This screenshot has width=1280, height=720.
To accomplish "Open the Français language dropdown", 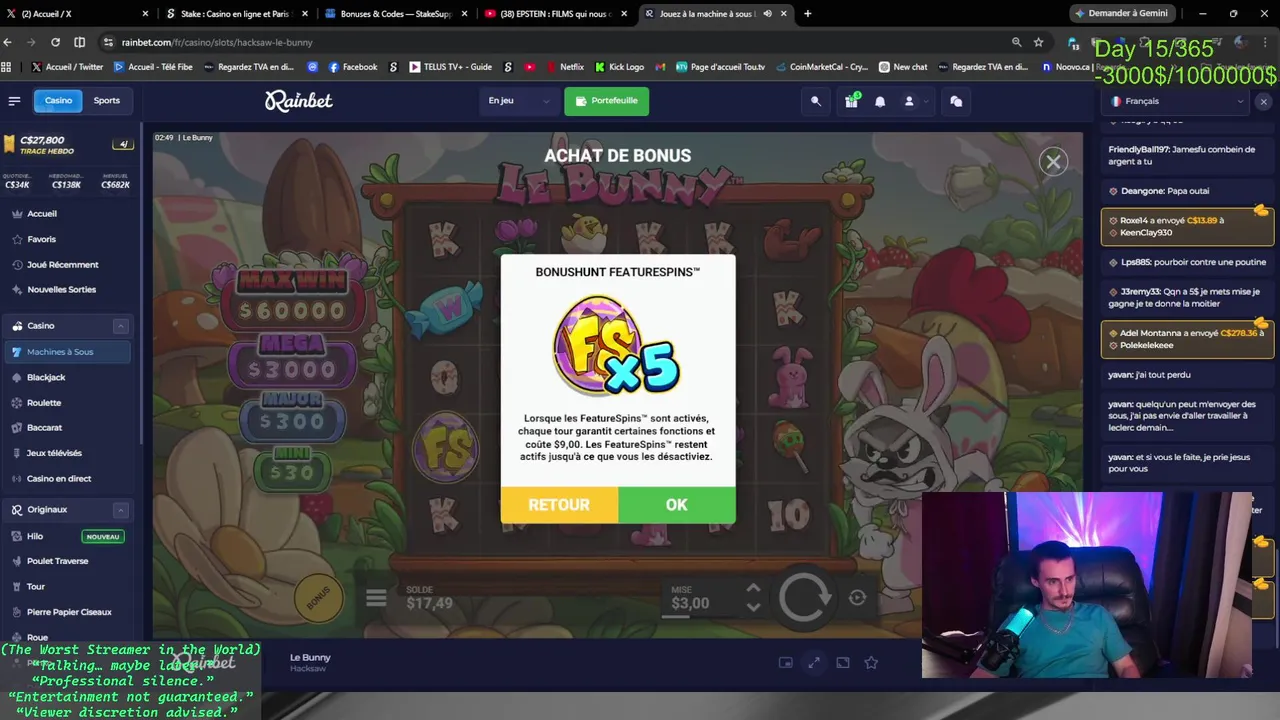I will [x=1178, y=101].
